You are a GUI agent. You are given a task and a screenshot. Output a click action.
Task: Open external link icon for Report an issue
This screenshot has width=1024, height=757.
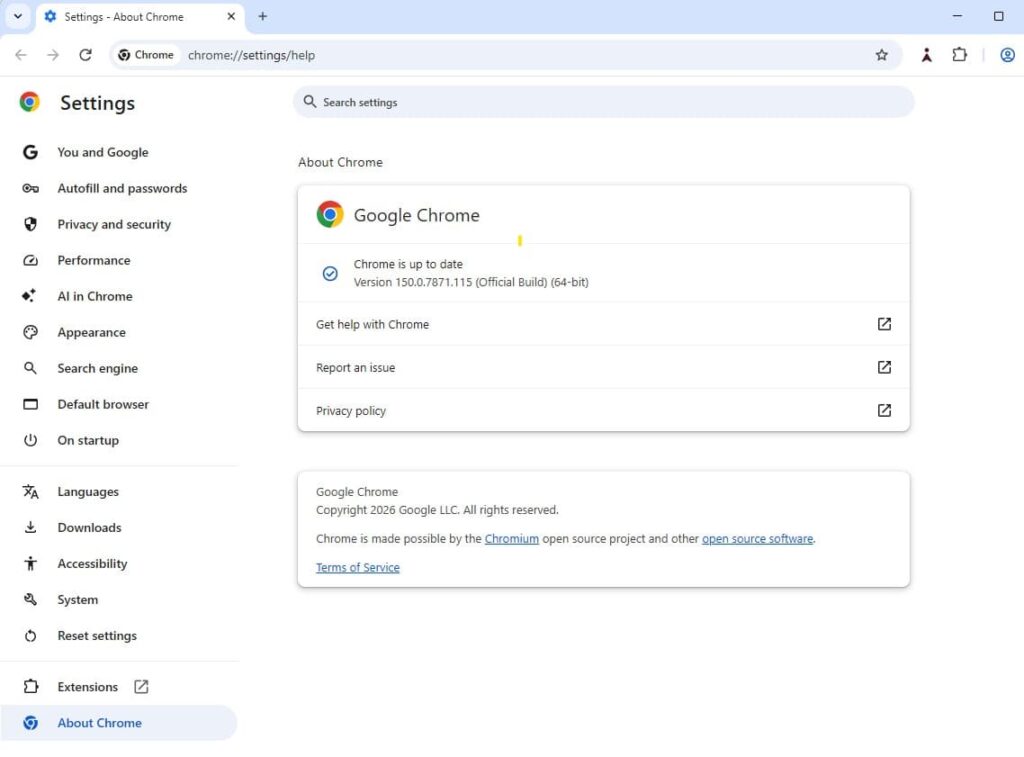884,367
